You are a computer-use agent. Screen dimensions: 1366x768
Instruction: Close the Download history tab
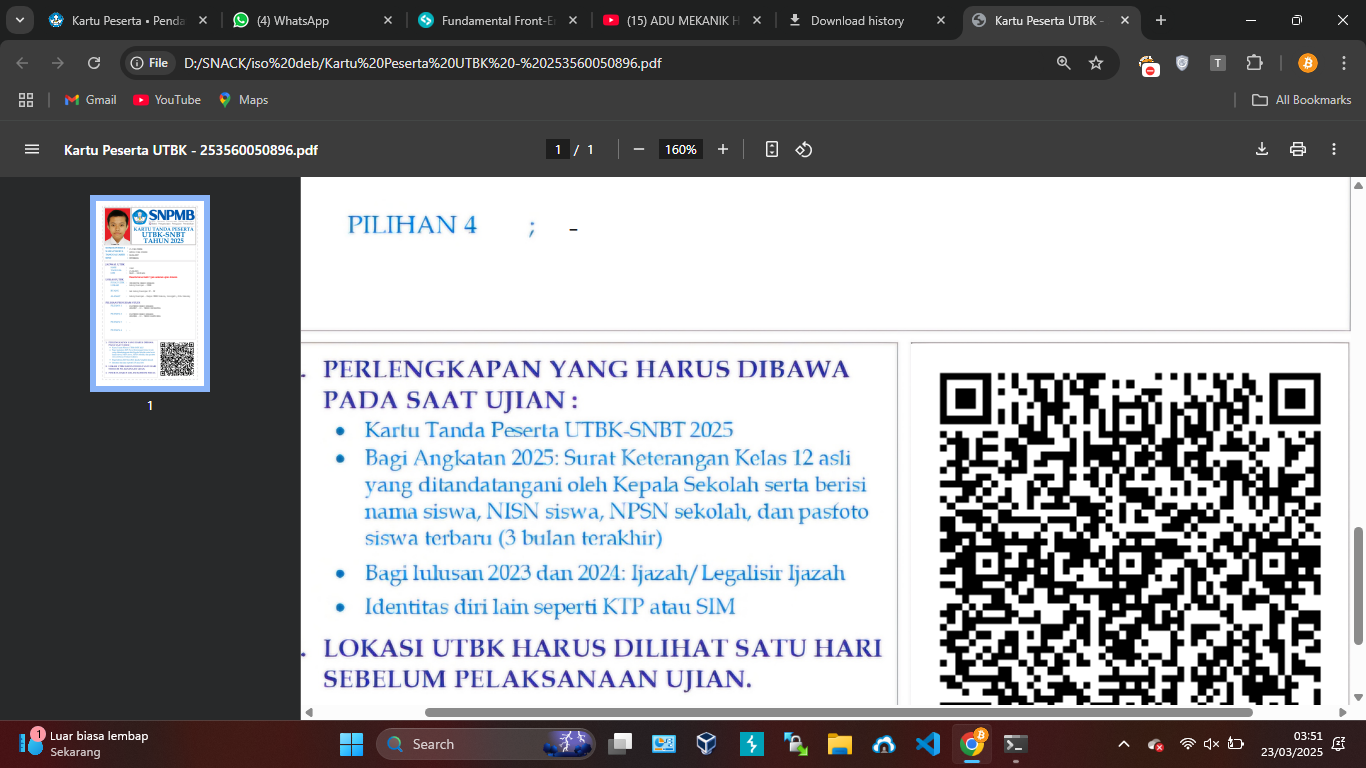tap(941, 20)
